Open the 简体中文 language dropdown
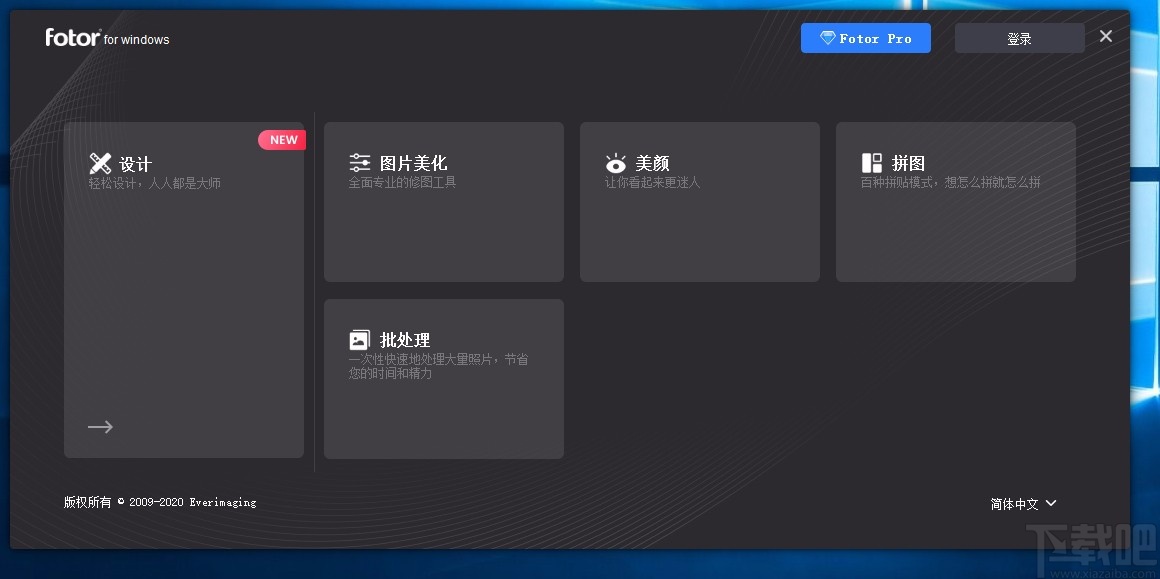 [x=1014, y=503]
